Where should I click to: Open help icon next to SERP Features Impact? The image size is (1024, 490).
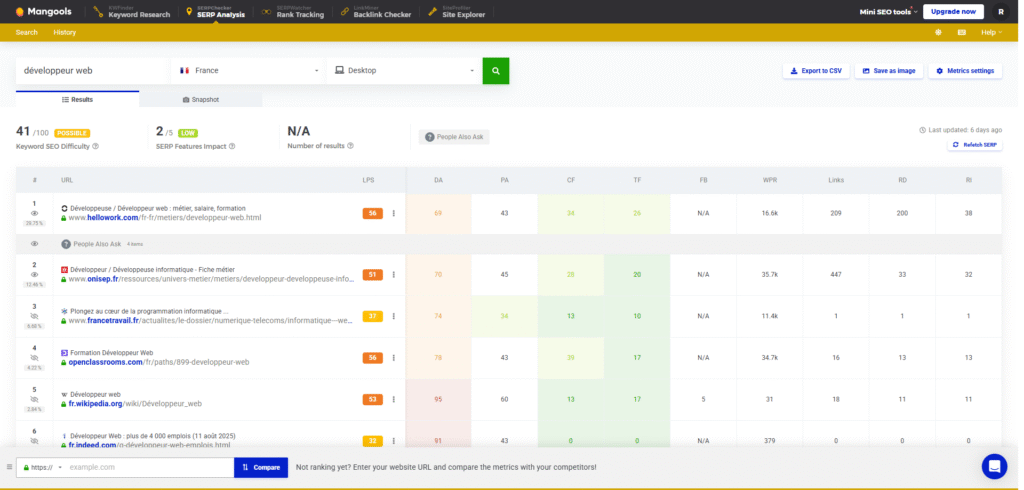click(x=232, y=146)
